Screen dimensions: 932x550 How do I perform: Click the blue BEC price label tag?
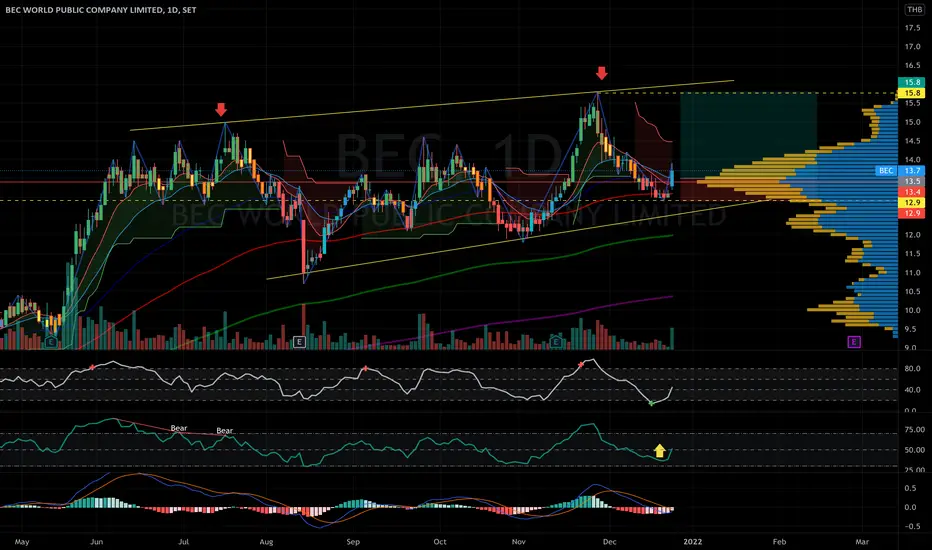click(x=886, y=171)
